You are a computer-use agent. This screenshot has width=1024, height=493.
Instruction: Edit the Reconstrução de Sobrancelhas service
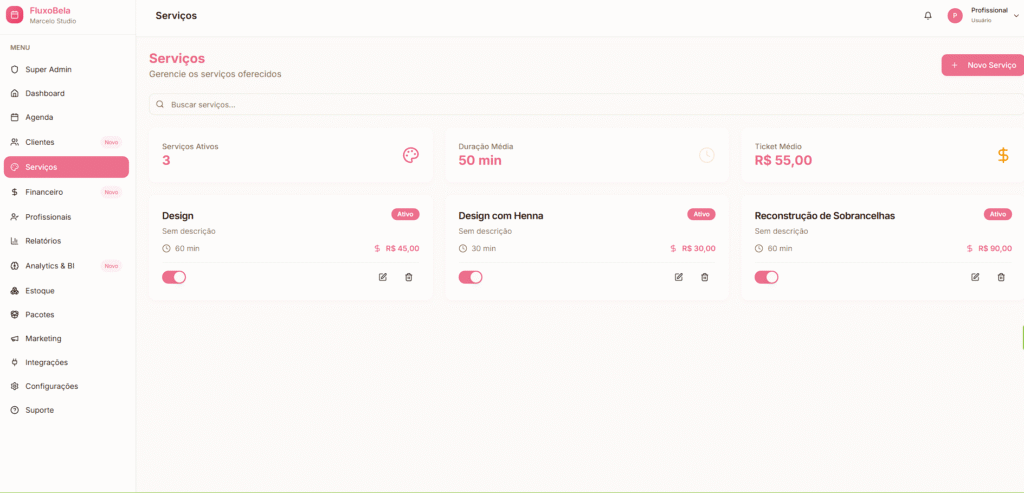pyautogui.click(x=975, y=277)
